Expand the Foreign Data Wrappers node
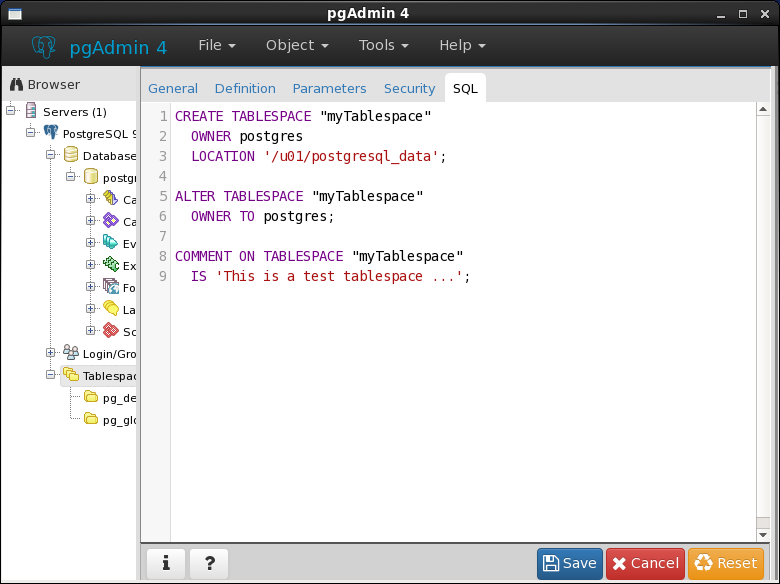 (91, 287)
